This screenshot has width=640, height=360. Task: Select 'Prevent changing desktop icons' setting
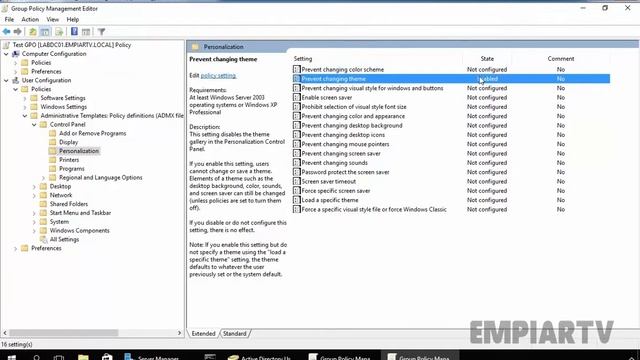[343, 135]
